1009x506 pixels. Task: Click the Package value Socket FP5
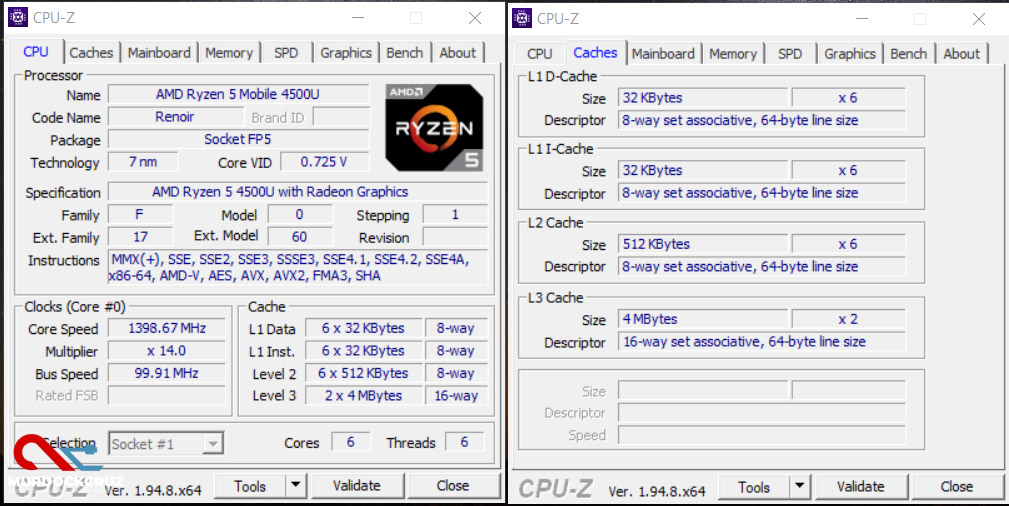tap(238, 139)
